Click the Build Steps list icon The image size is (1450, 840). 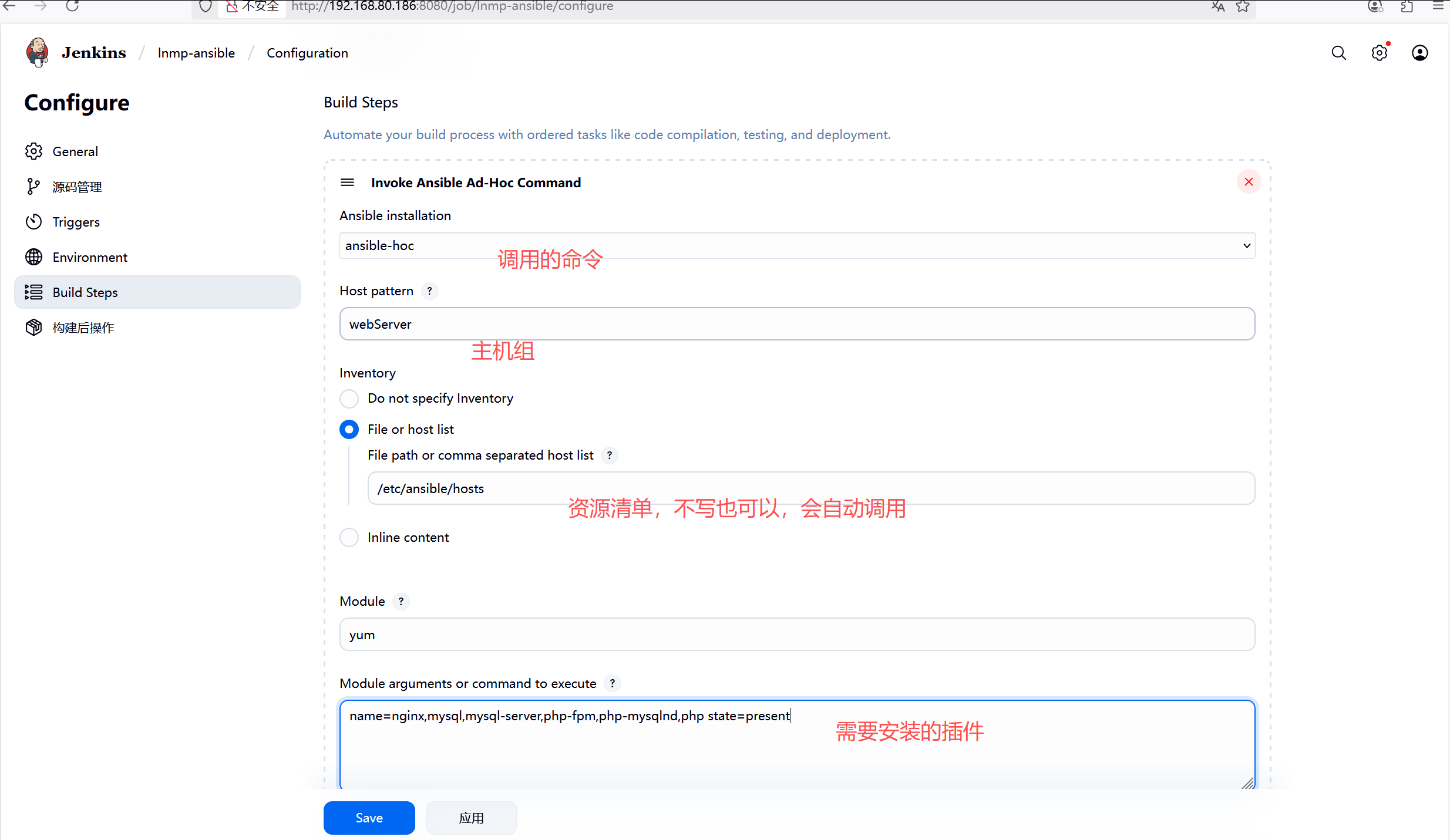point(33,292)
